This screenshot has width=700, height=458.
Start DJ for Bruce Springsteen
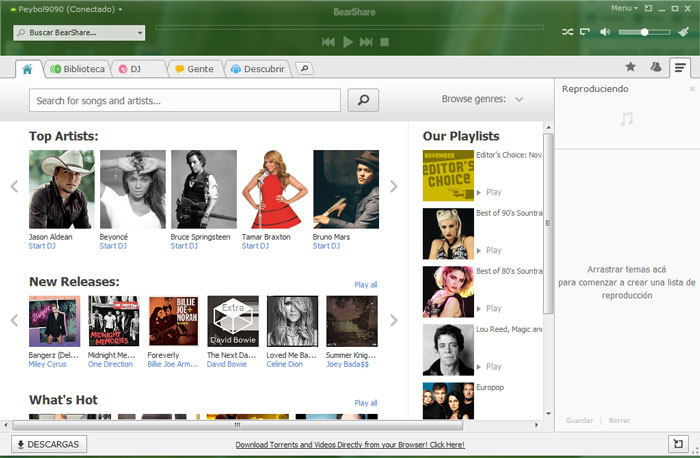[184, 246]
